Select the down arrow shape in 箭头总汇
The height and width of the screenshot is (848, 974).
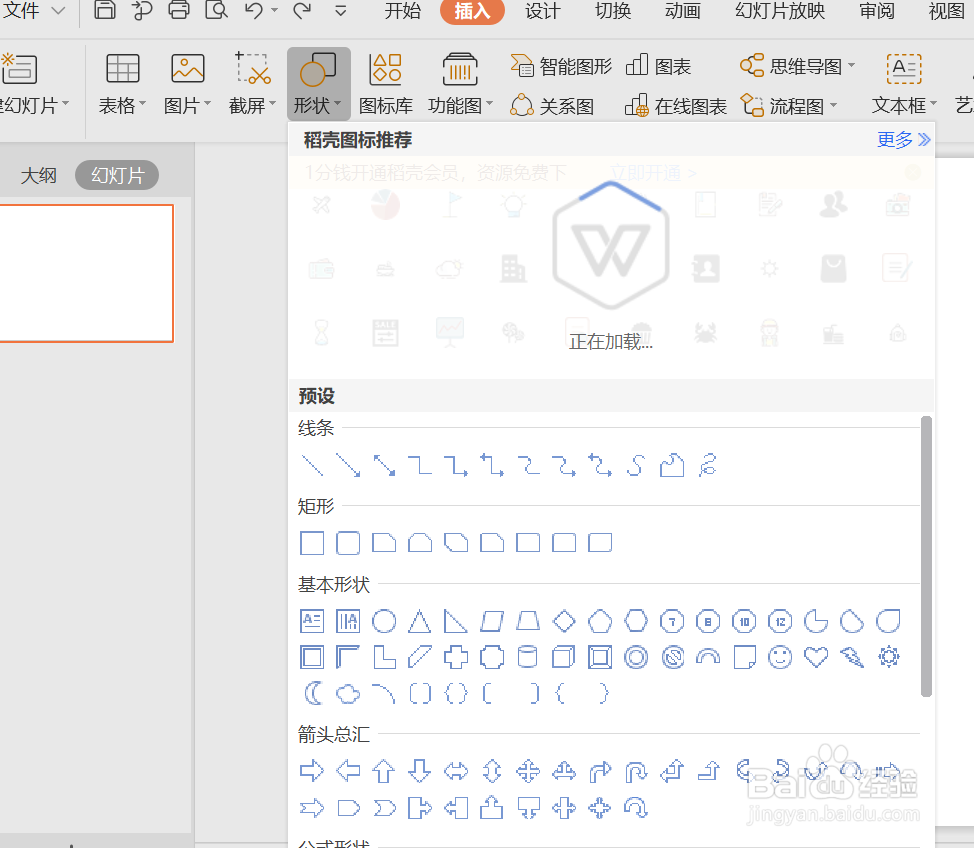[x=420, y=772]
